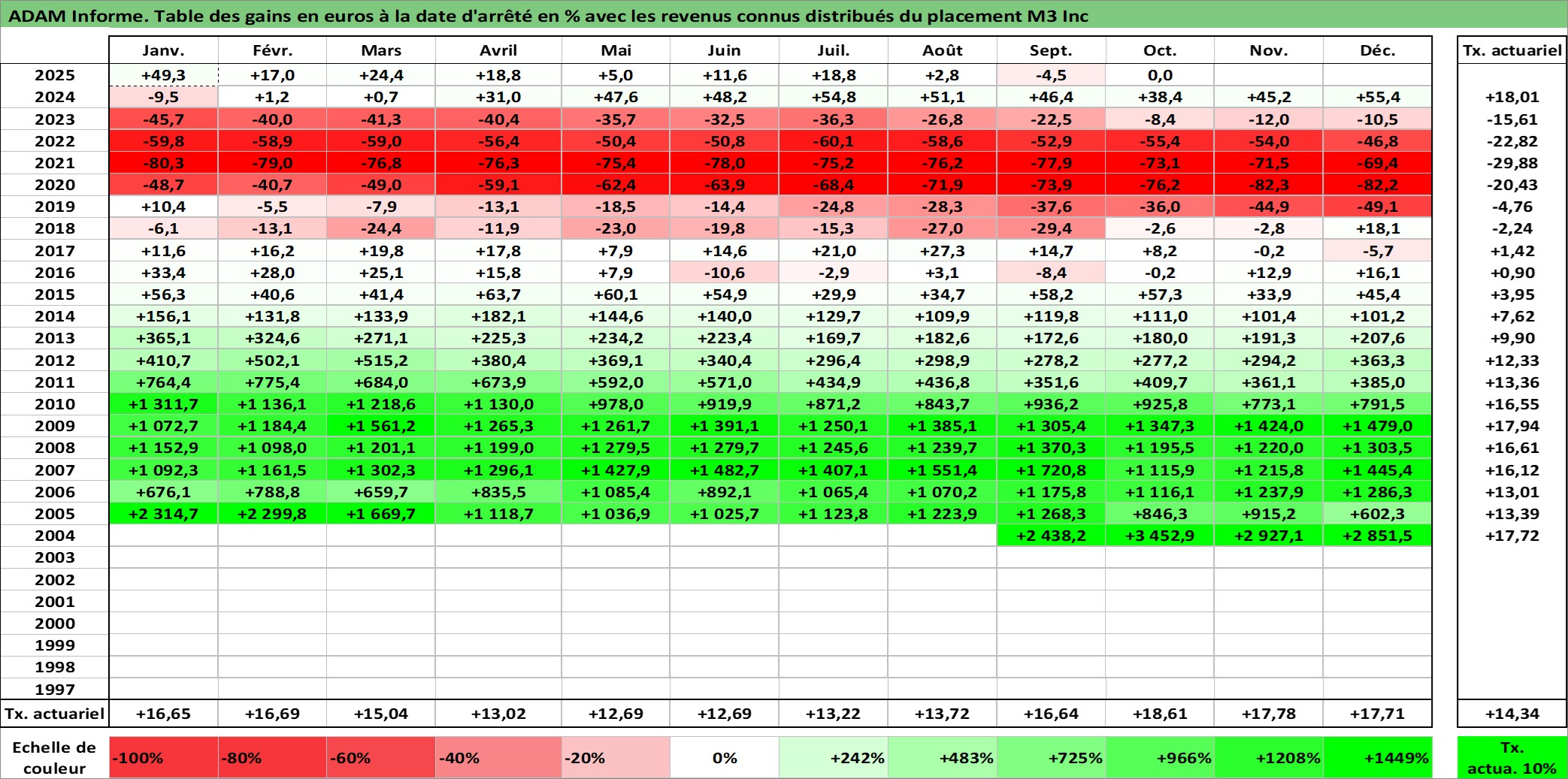Select cell +55,4 for December 2024

click(1377, 97)
